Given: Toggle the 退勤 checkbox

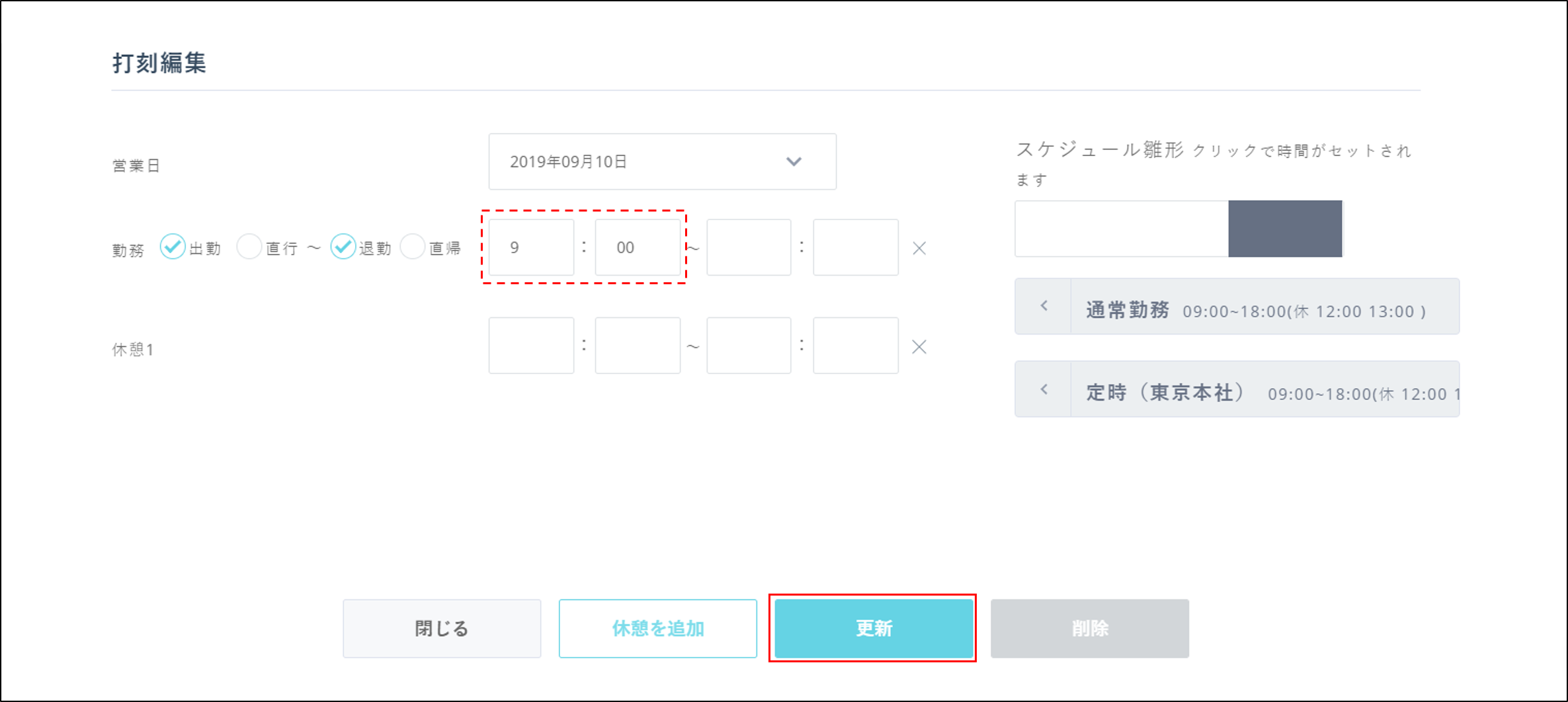Looking at the screenshot, I should coord(343,247).
